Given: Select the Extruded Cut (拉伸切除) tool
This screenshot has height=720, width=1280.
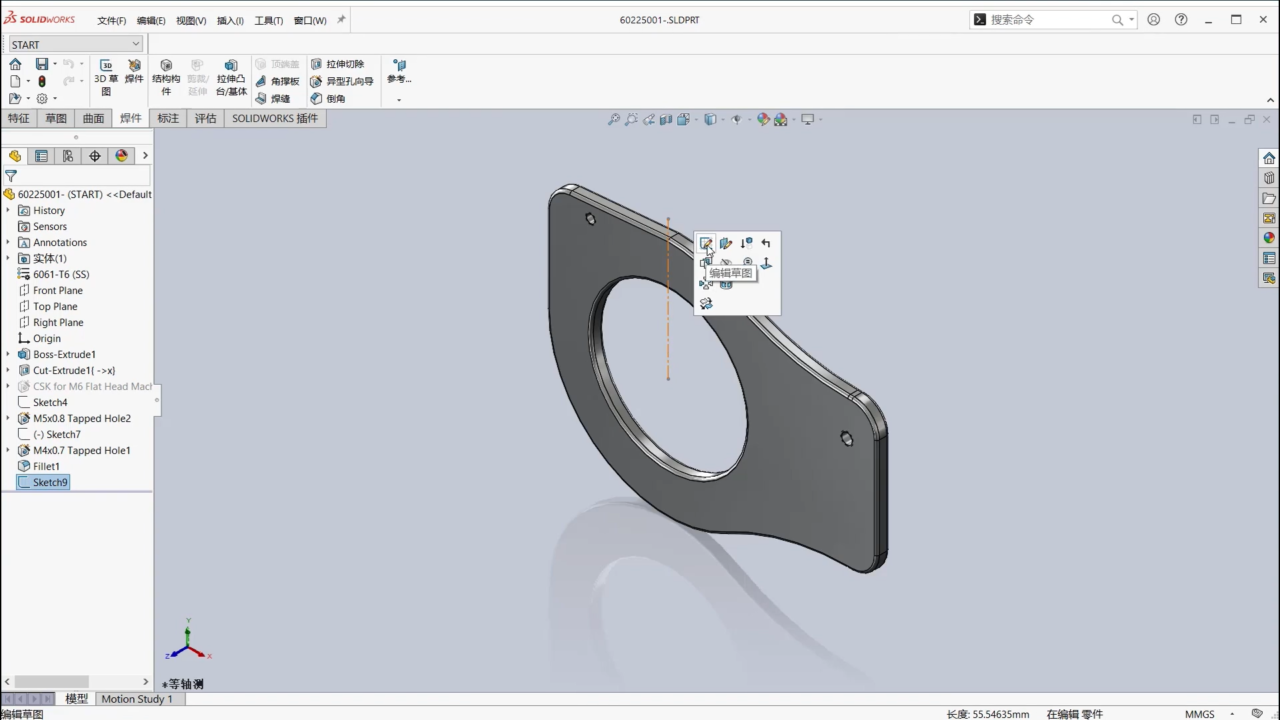Looking at the screenshot, I should tap(338, 64).
